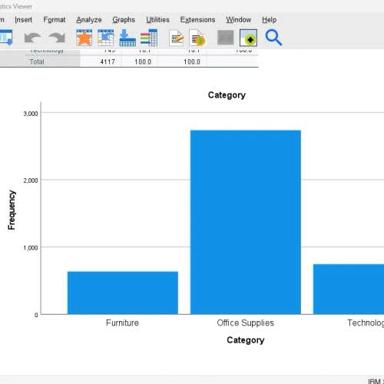Viewport: 384px width, 384px height.
Task: Click the 2,000 axis tick label
Action: [31, 180]
